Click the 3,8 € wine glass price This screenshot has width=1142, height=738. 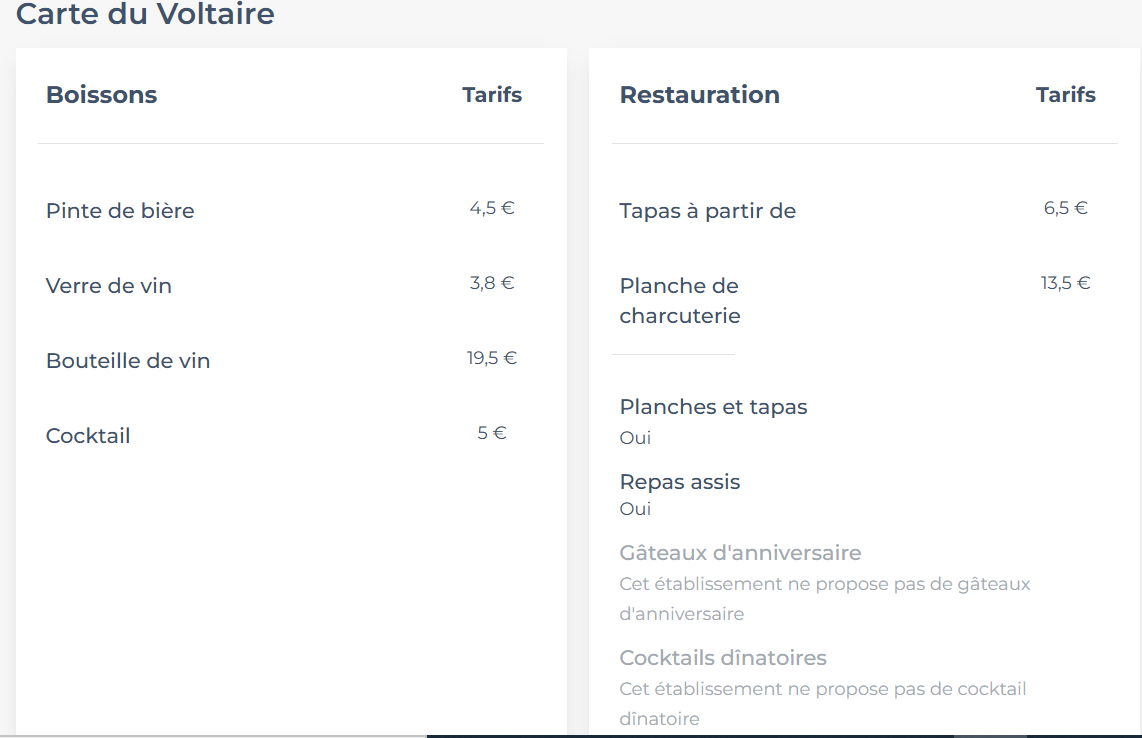click(492, 283)
